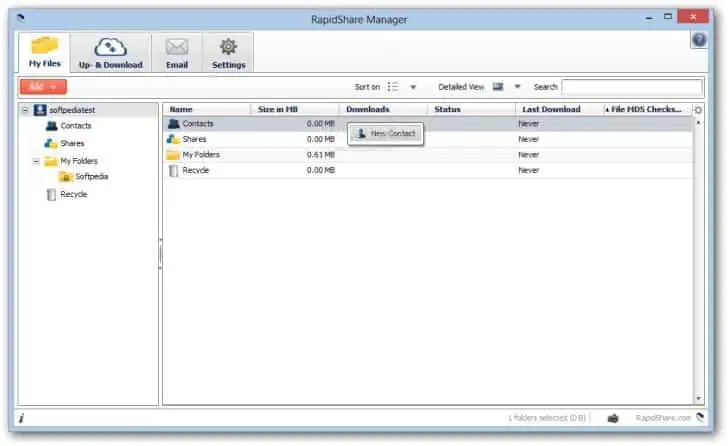Click the Shares icon in file list

tap(174, 139)
